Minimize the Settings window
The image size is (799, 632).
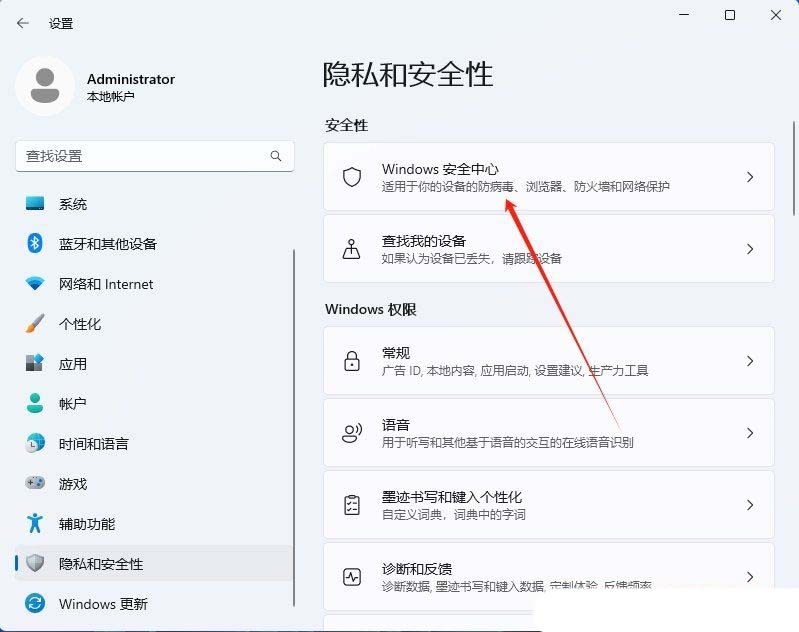click(x=684, y=15)
